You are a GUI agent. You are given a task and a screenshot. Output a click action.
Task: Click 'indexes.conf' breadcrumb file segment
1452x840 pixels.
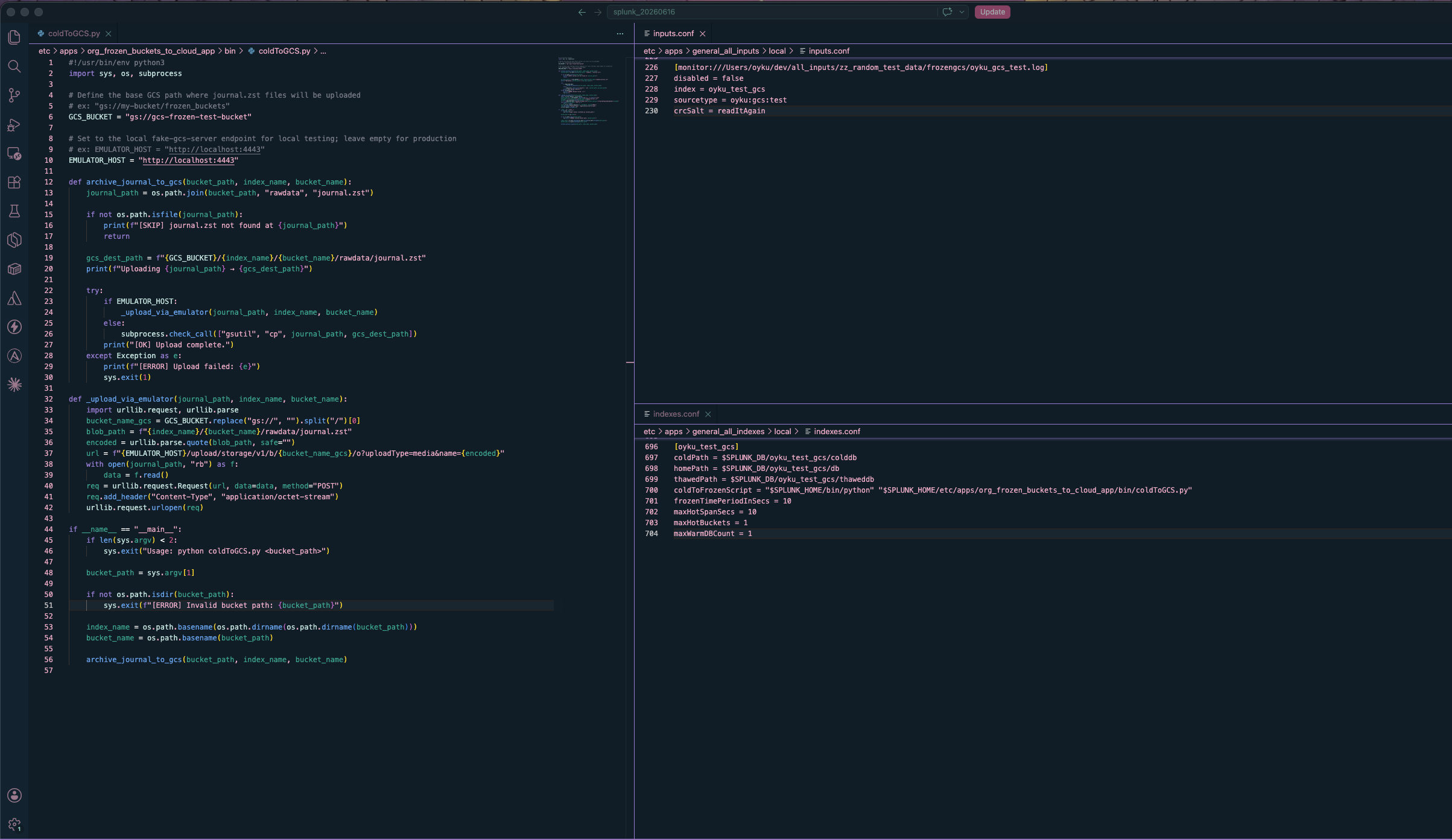(837, 432)
